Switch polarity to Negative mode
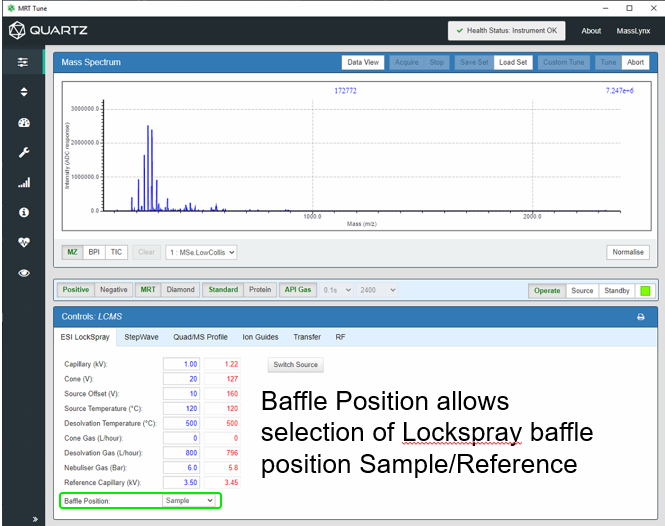The width and height of the screenshot is (665, 526). pyautogui.click(x=113, y=290)
